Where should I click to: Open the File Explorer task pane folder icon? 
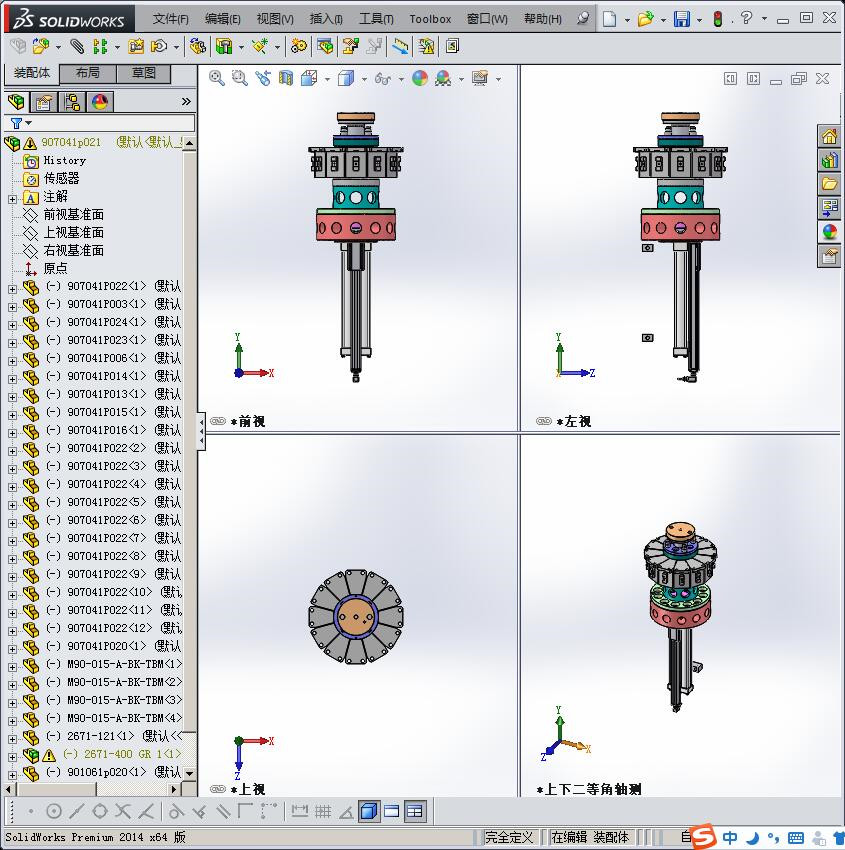829,184
